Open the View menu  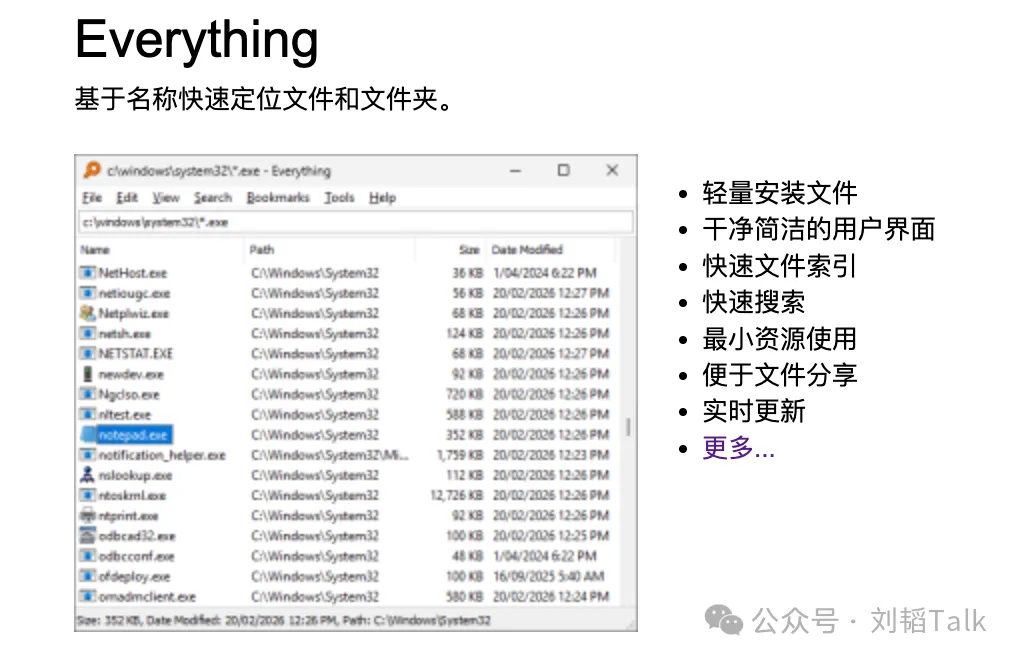[166, 197]
